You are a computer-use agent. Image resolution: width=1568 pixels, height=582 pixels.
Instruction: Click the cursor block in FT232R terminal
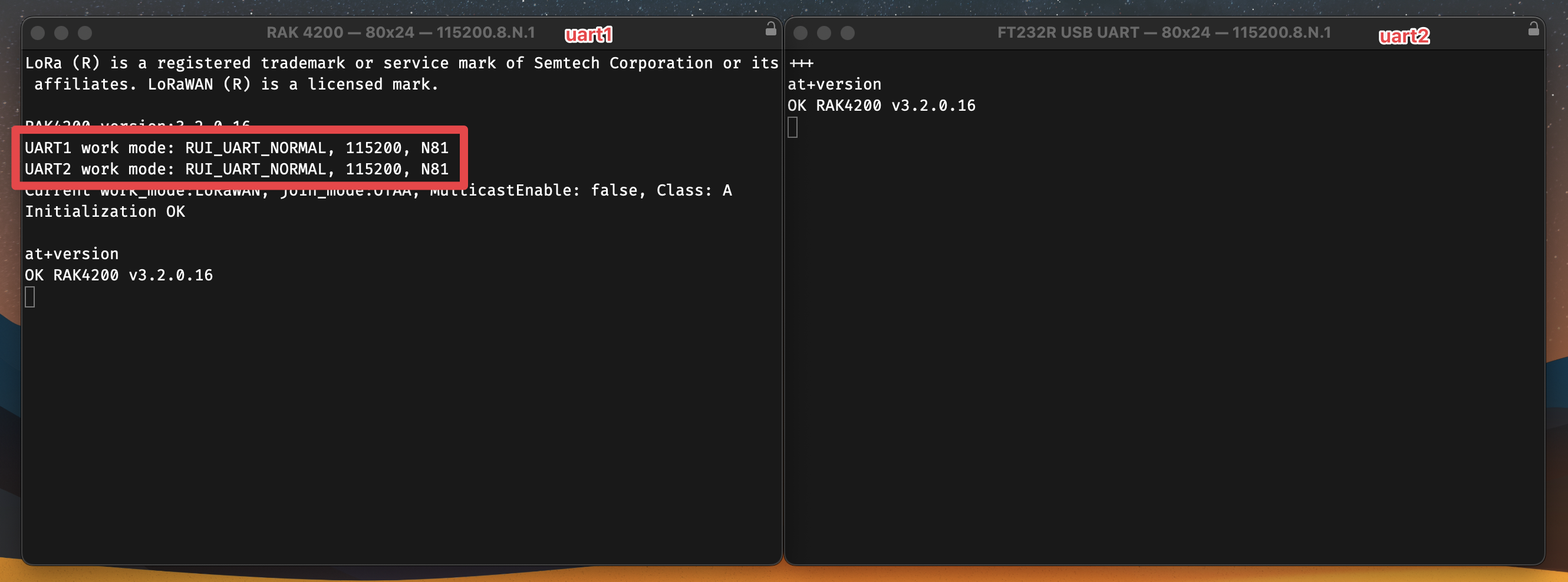[x=792, y=128]
